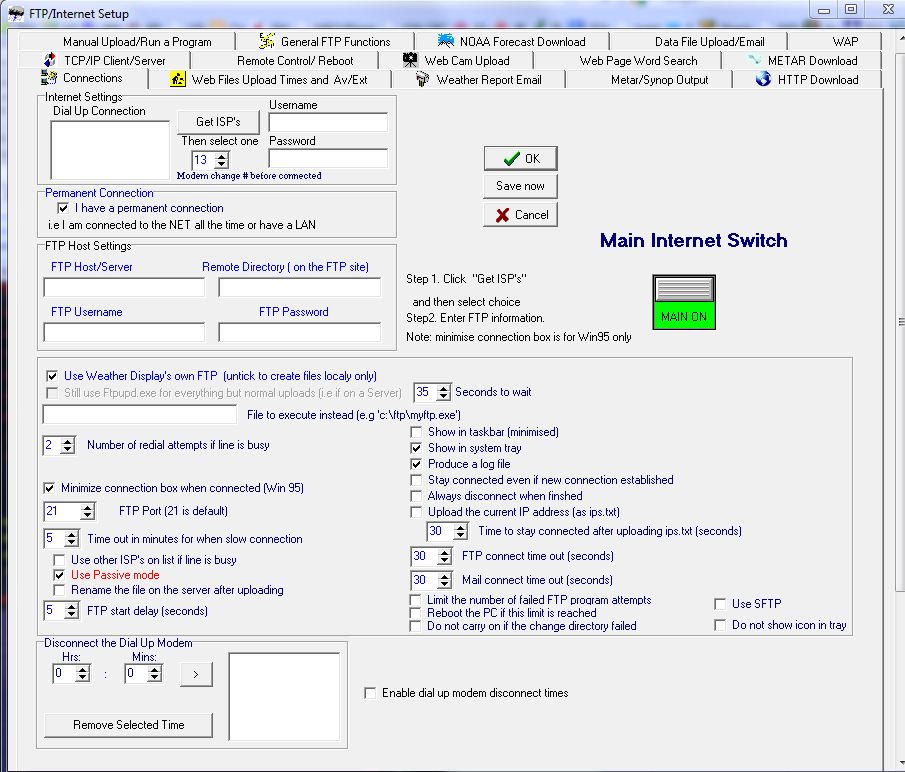Click the Get ISP's button

tap(218, 122)
